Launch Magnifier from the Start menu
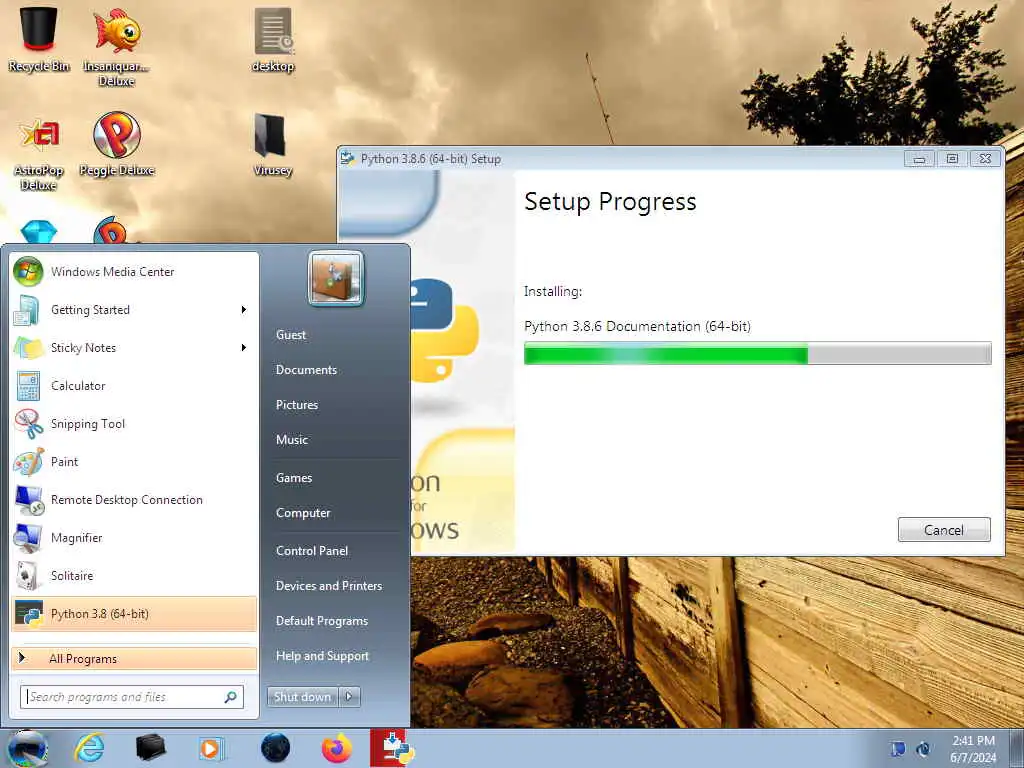The width and height of the screenshot is (1024, 768). [x=134, y=537]
